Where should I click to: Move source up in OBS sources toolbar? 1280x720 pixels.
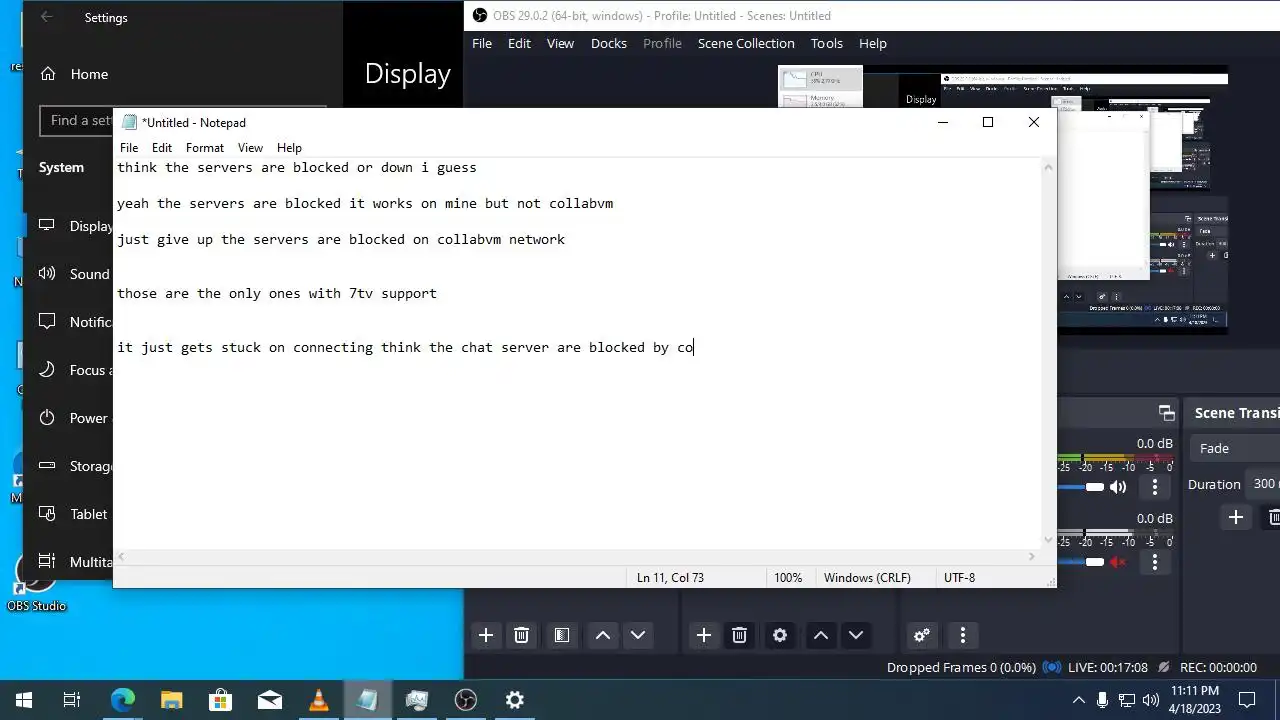tap(821, 635)
